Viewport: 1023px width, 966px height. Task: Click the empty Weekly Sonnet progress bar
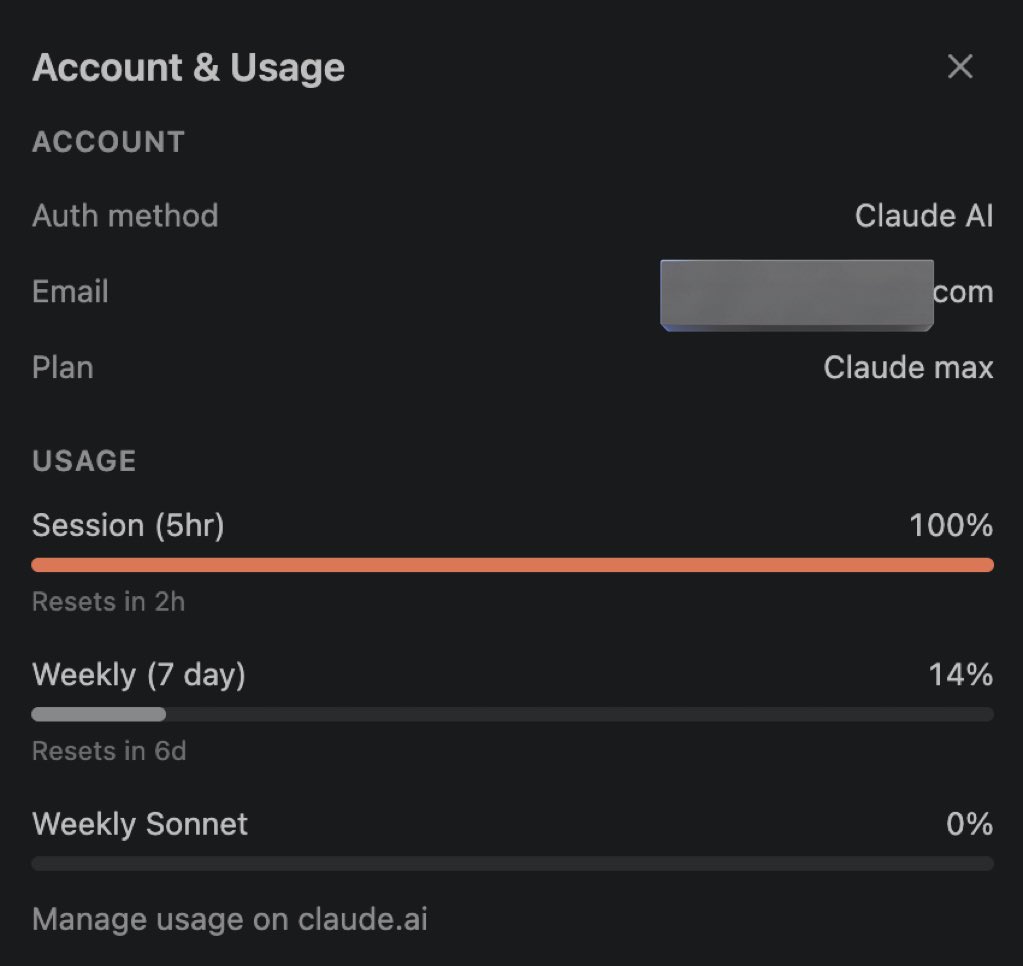pyautogui.click(x=512, y=863)
